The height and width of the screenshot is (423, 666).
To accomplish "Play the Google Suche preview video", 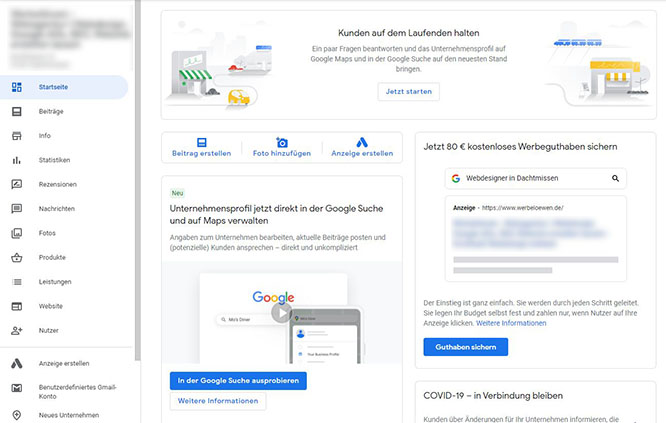I will click(x=281, y=313).
